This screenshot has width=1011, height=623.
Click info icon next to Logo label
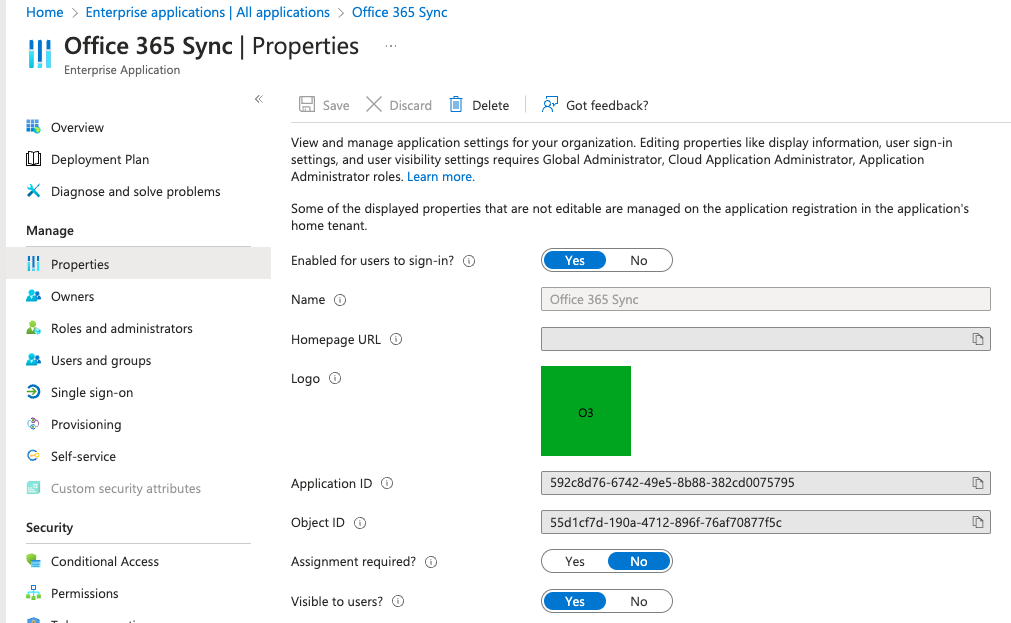coord(335,379)
